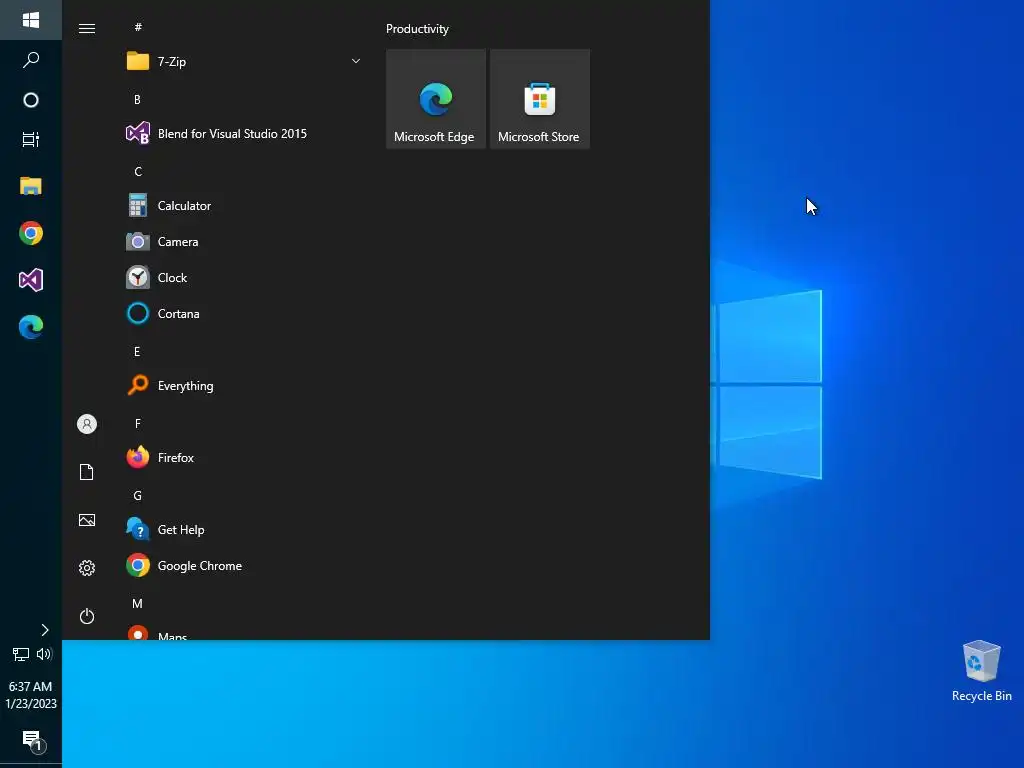Launch Firefox from the app list

tap(244, 458)
